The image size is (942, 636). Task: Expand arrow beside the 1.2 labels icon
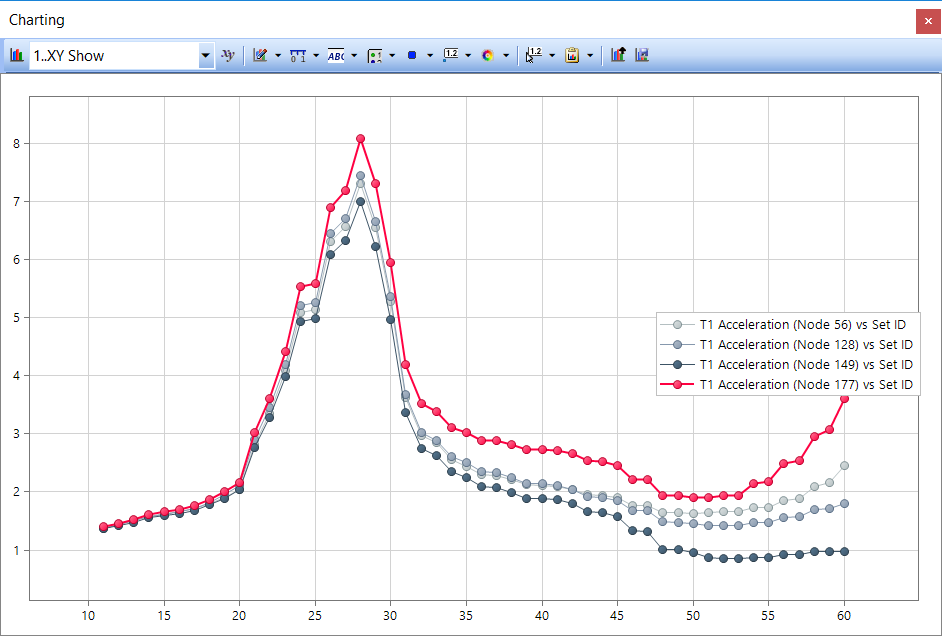coord(468,56)
